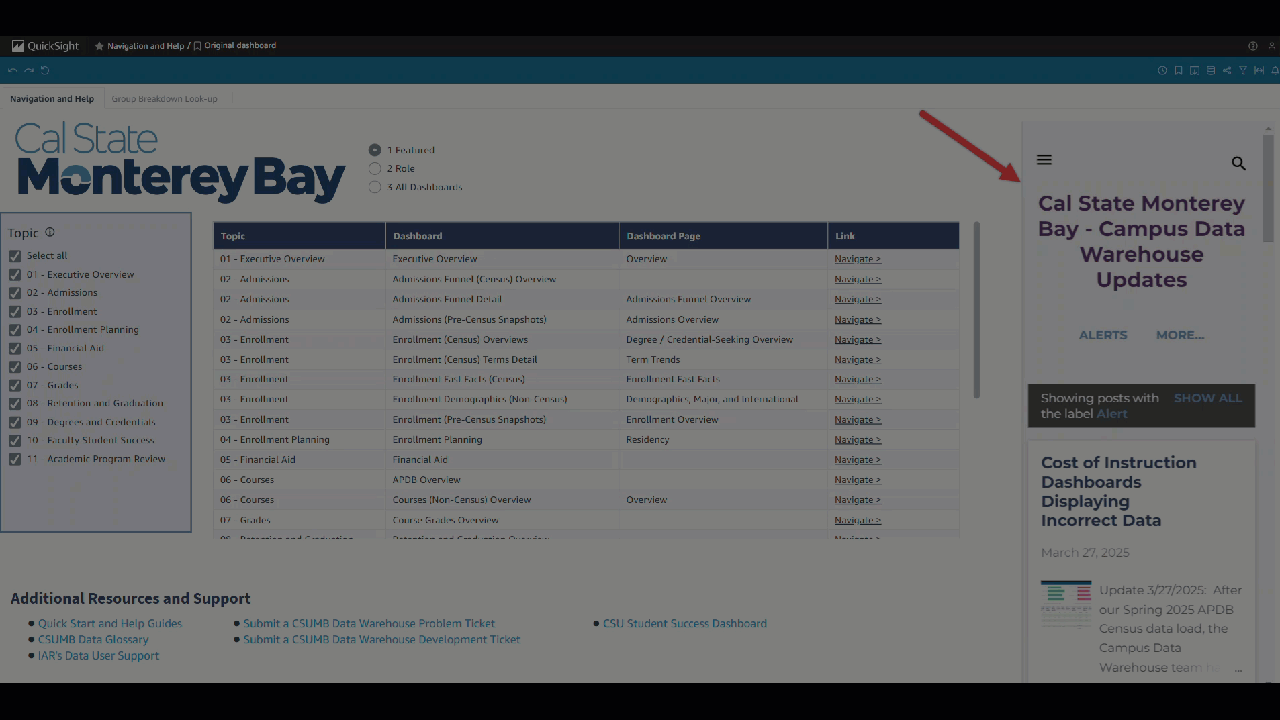Click the Share icon in the toolbar
The height and width of the screenshot is (720, 1280).
(x=1227, y=70)
